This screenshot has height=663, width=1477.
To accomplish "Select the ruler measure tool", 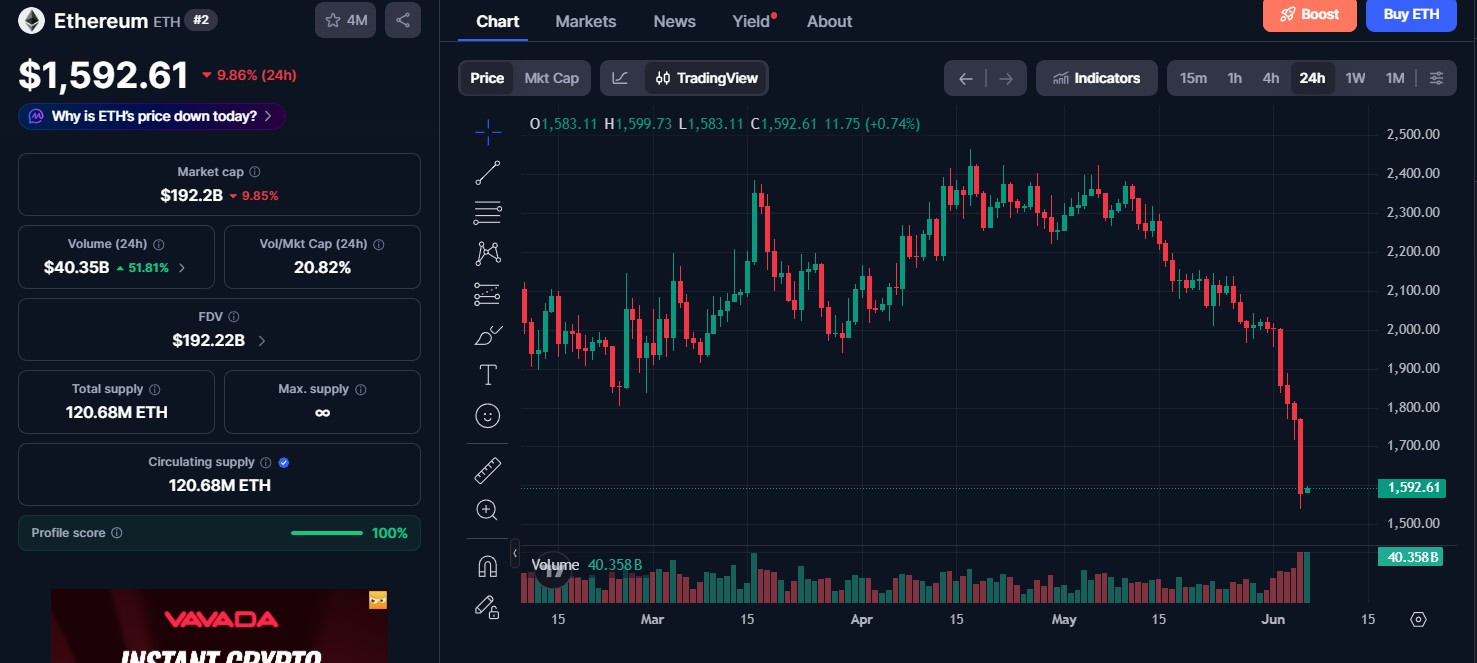I will (x=488, y=469).
